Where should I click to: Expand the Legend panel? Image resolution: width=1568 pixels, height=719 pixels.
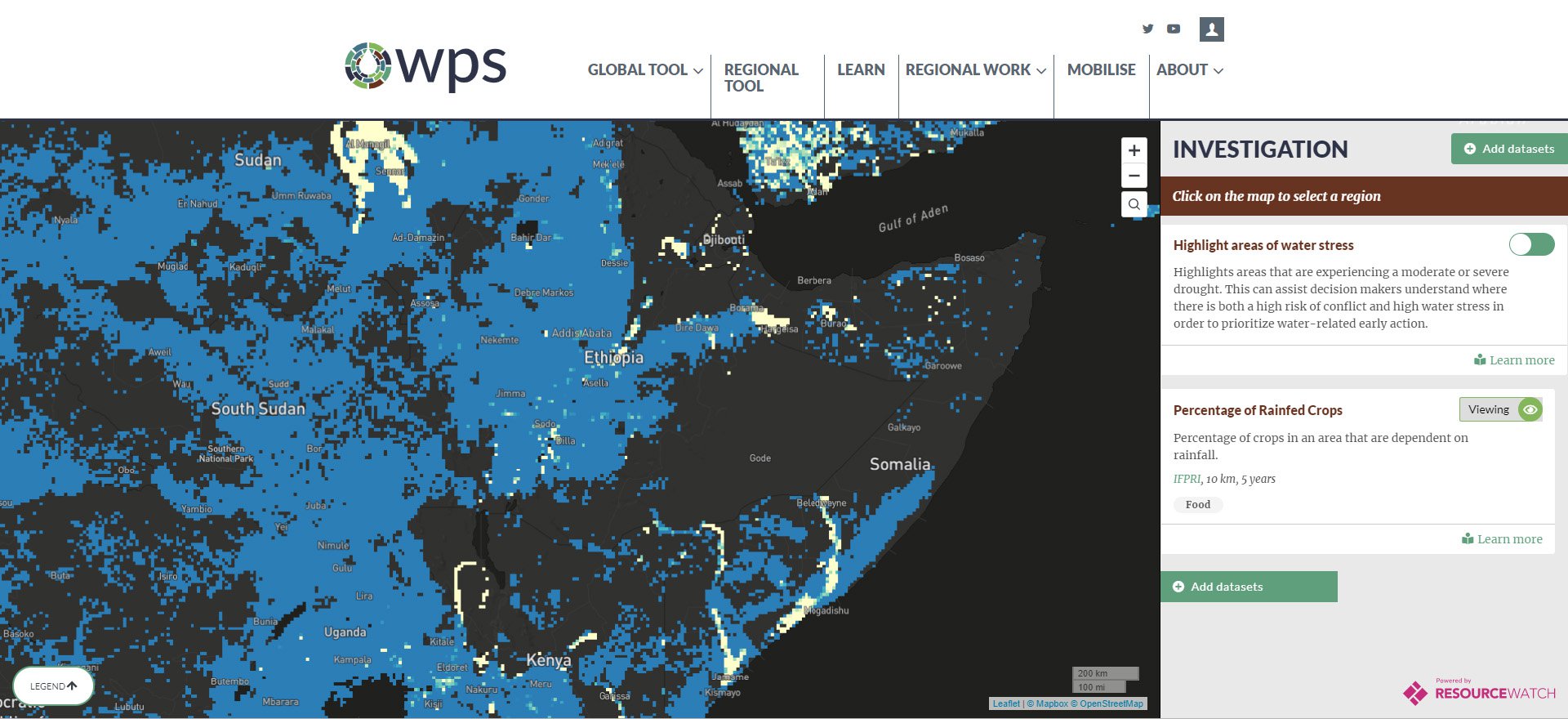(x=53, y=686)
